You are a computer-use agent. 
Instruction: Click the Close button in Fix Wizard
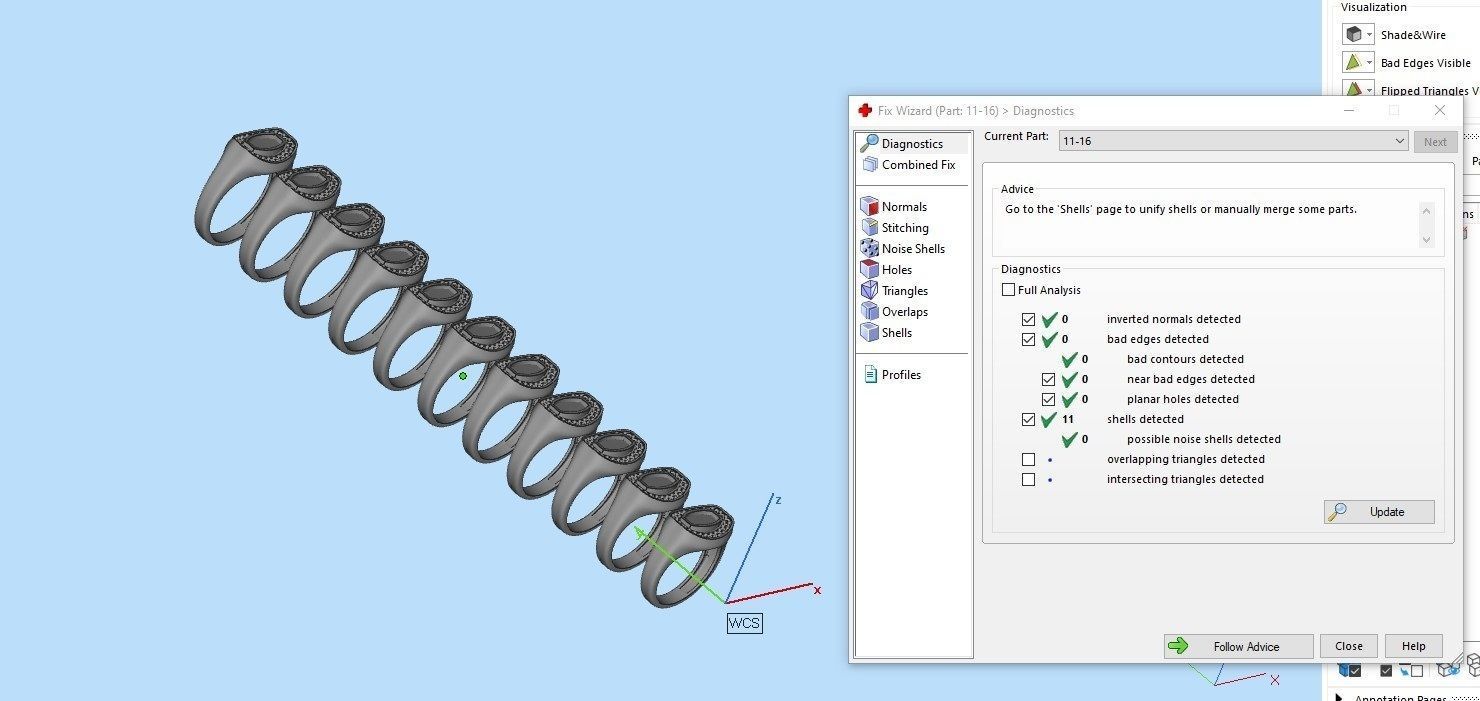[x=1348, y=646]
